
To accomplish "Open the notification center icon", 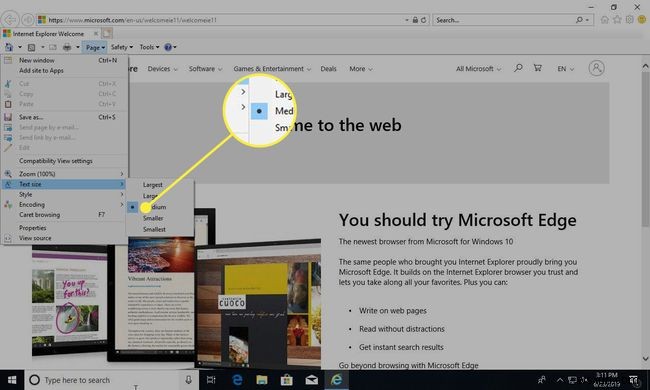I will coord(634,380).
